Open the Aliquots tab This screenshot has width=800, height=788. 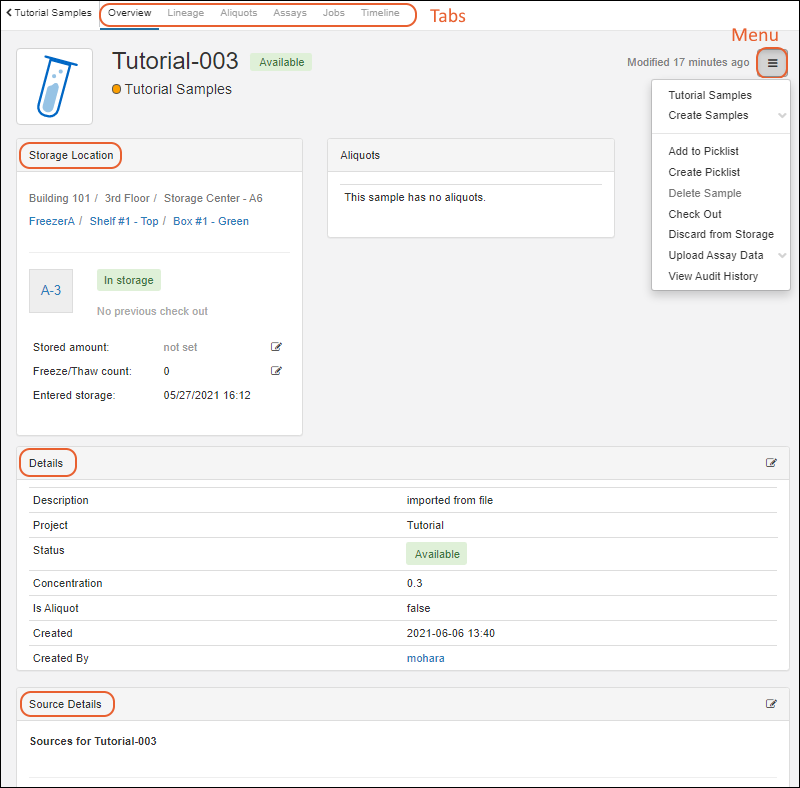(x=238, y=13)
